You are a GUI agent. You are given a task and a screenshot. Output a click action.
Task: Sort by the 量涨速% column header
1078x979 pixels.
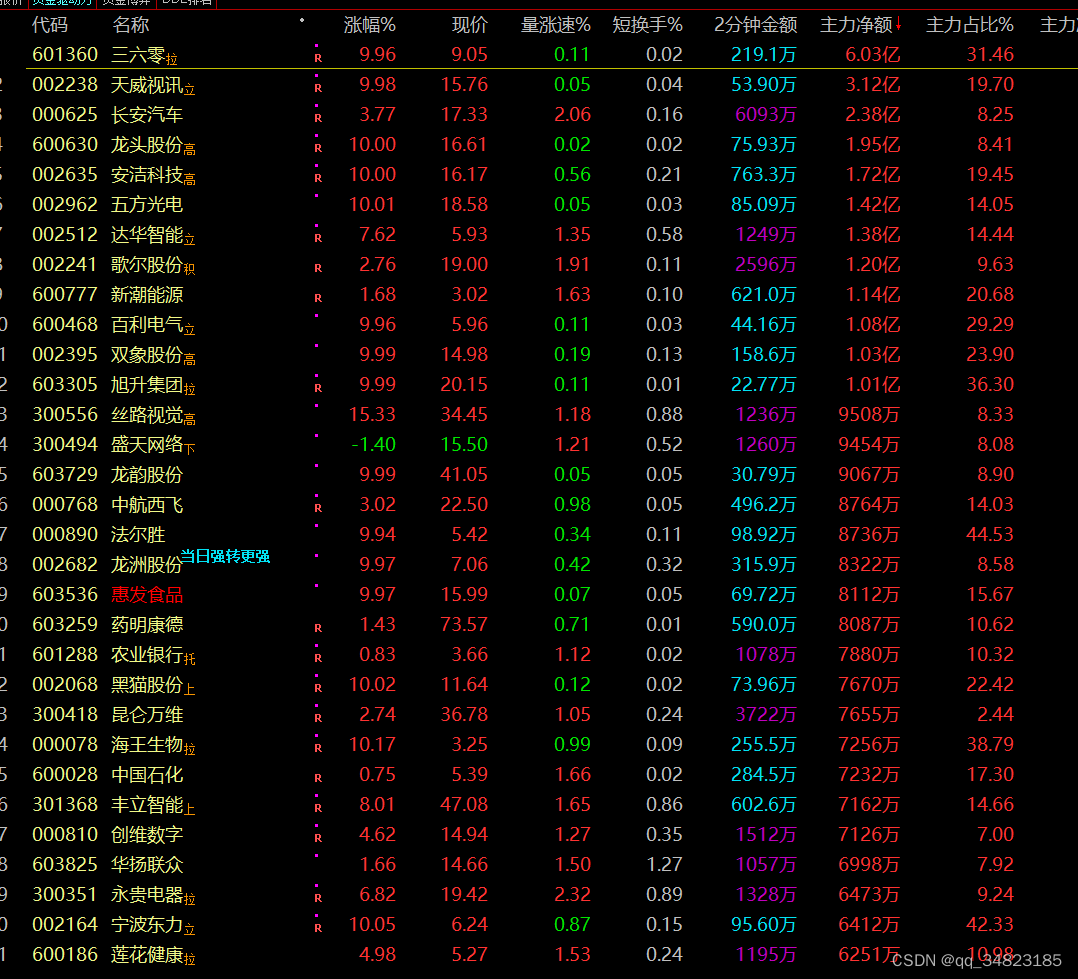click(556, 25)
